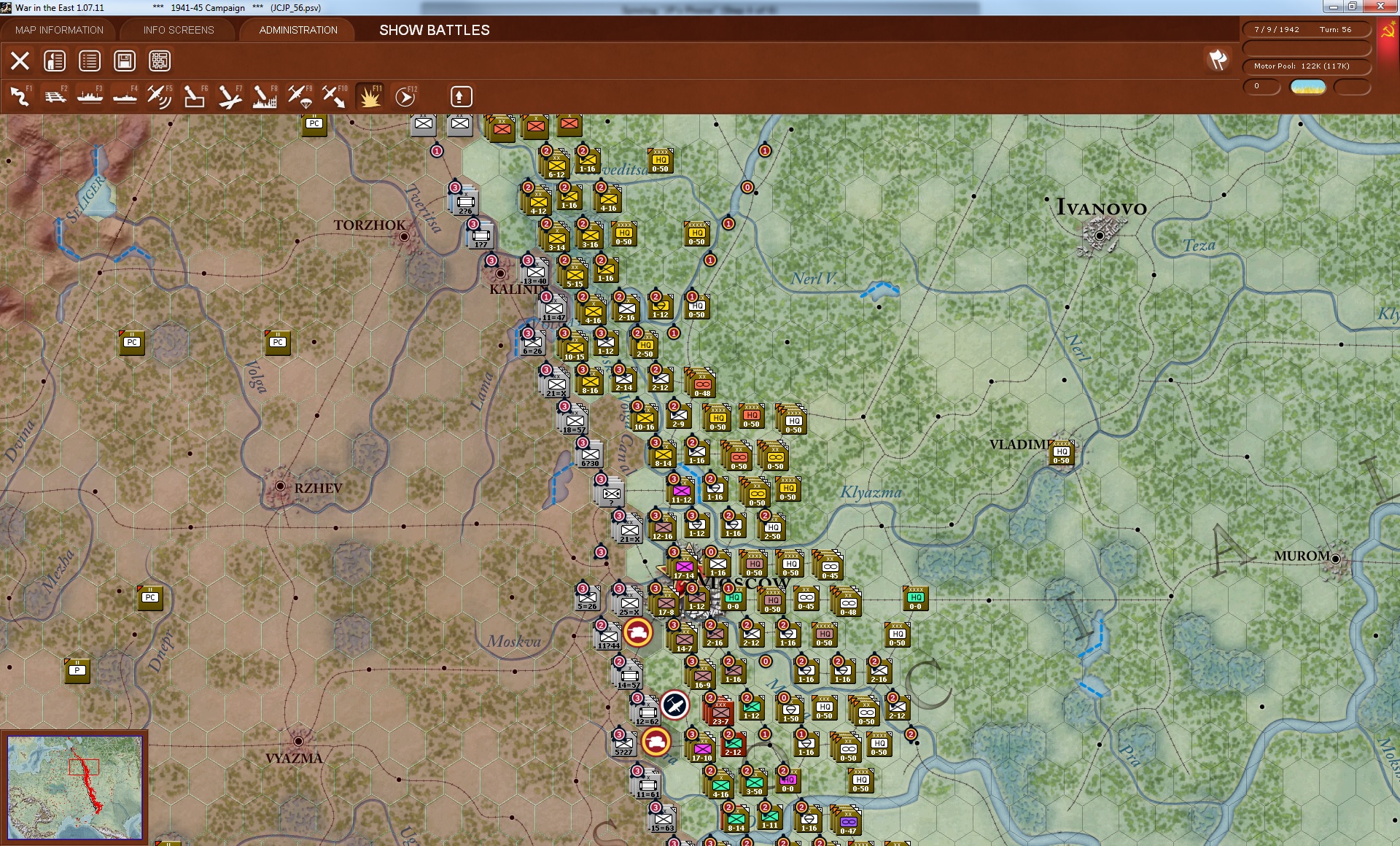Click the save game floppy icon
1400x846 pixels.
click(125, 61)
